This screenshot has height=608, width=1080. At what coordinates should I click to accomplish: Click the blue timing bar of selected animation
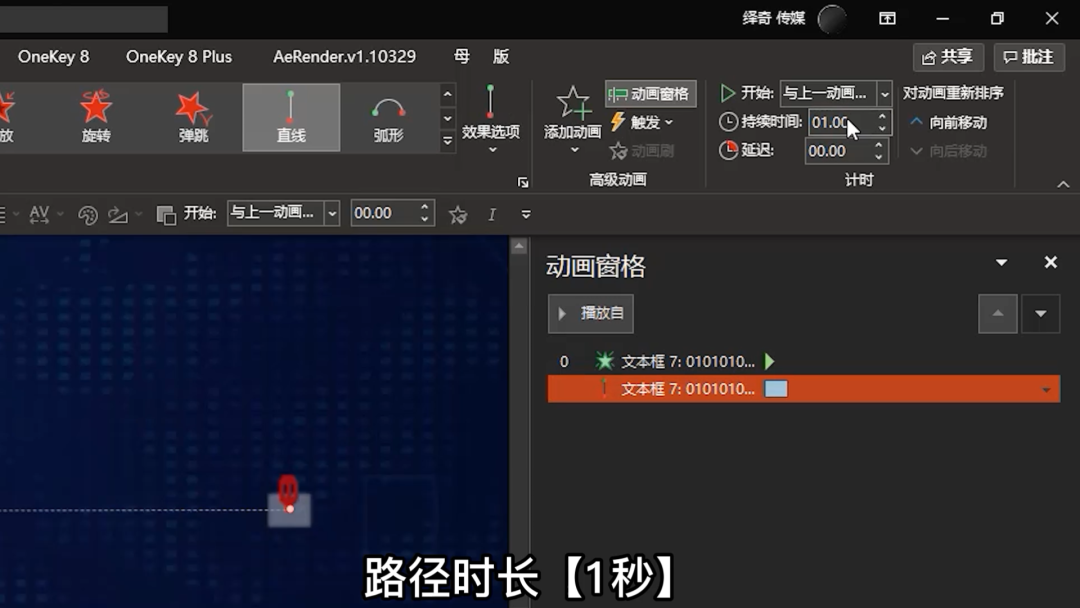pyautogui.click(x=776, y=389)
